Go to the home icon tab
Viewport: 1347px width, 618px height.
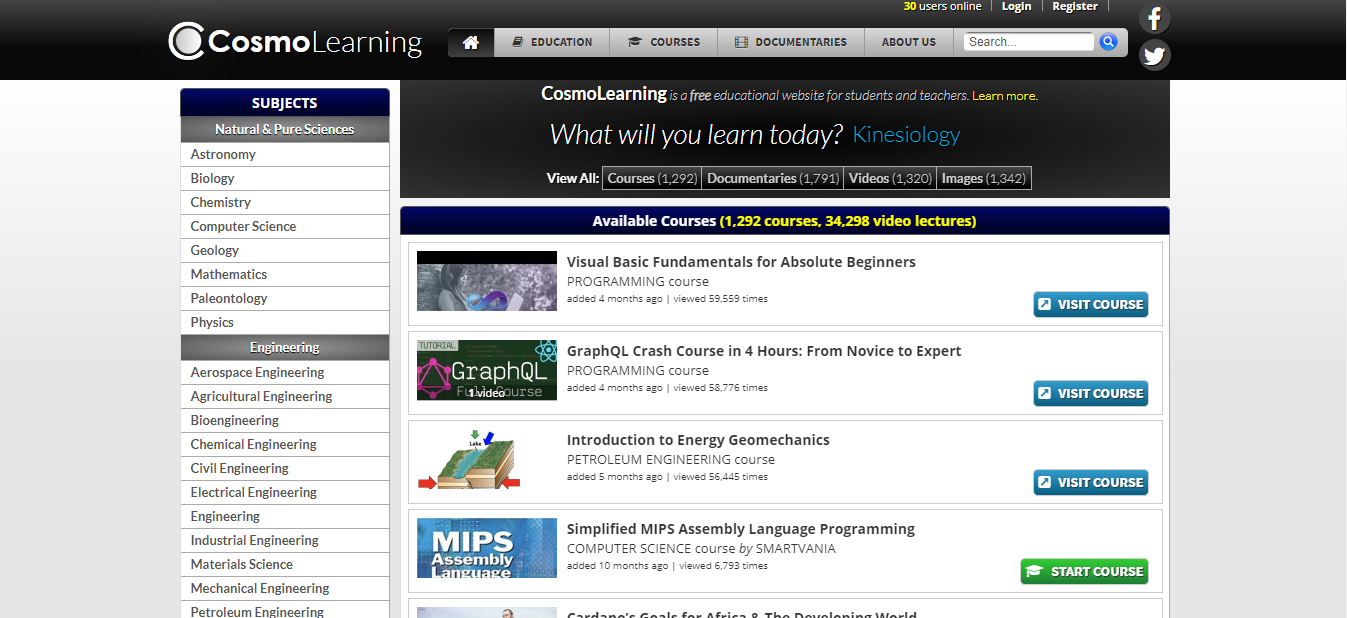pyautogui.click(x=471, y=42)
